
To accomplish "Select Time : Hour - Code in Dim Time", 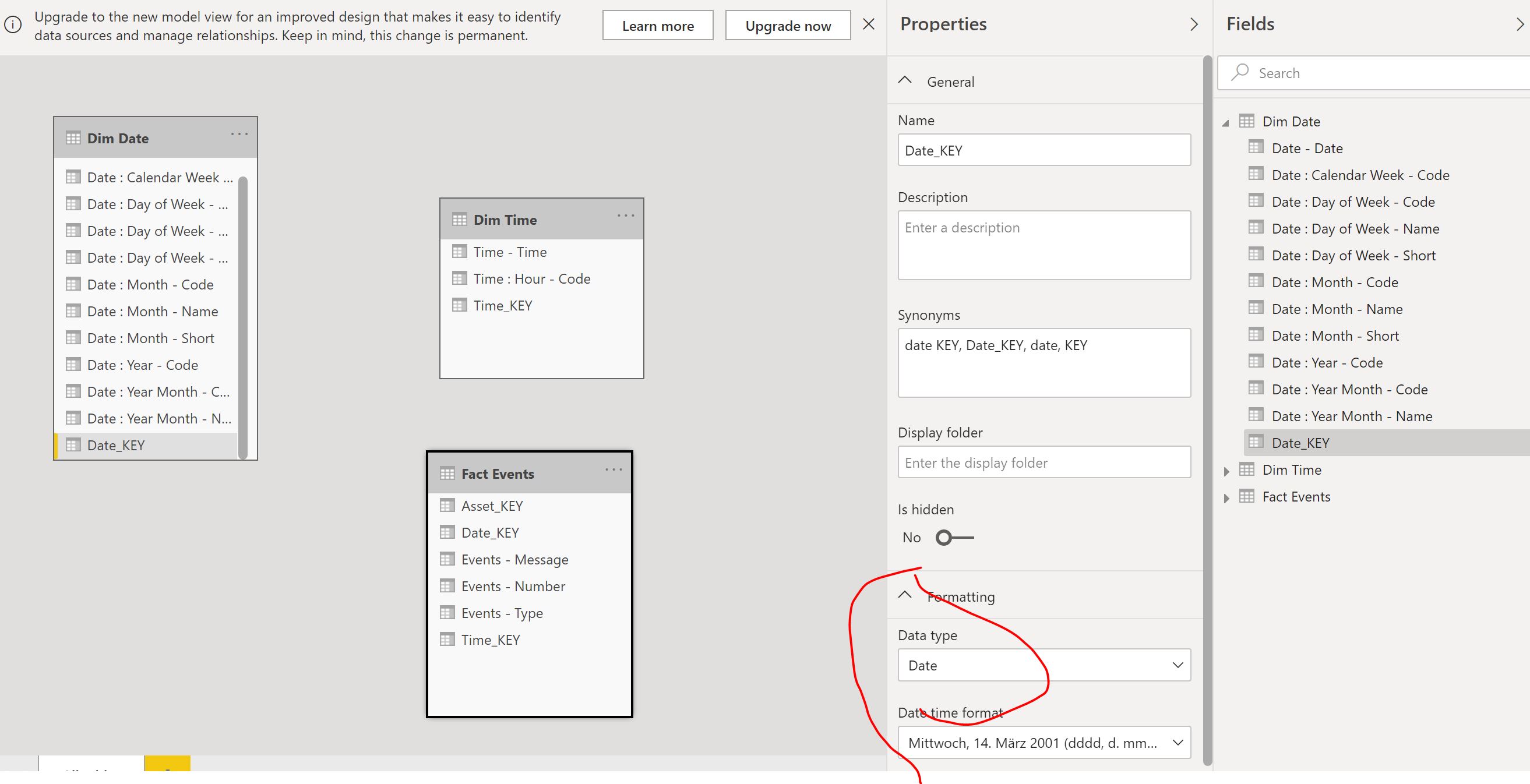I will coord(531,278).
